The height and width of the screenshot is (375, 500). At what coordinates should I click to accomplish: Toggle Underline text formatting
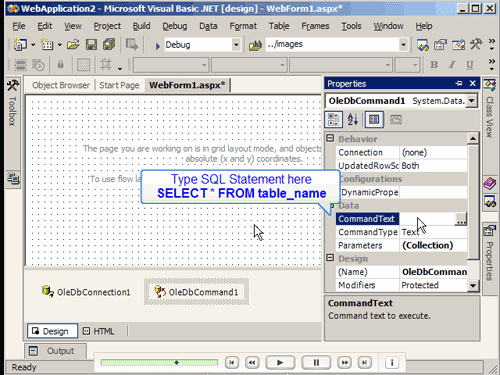pyautogui.click(x=470, y=65)
